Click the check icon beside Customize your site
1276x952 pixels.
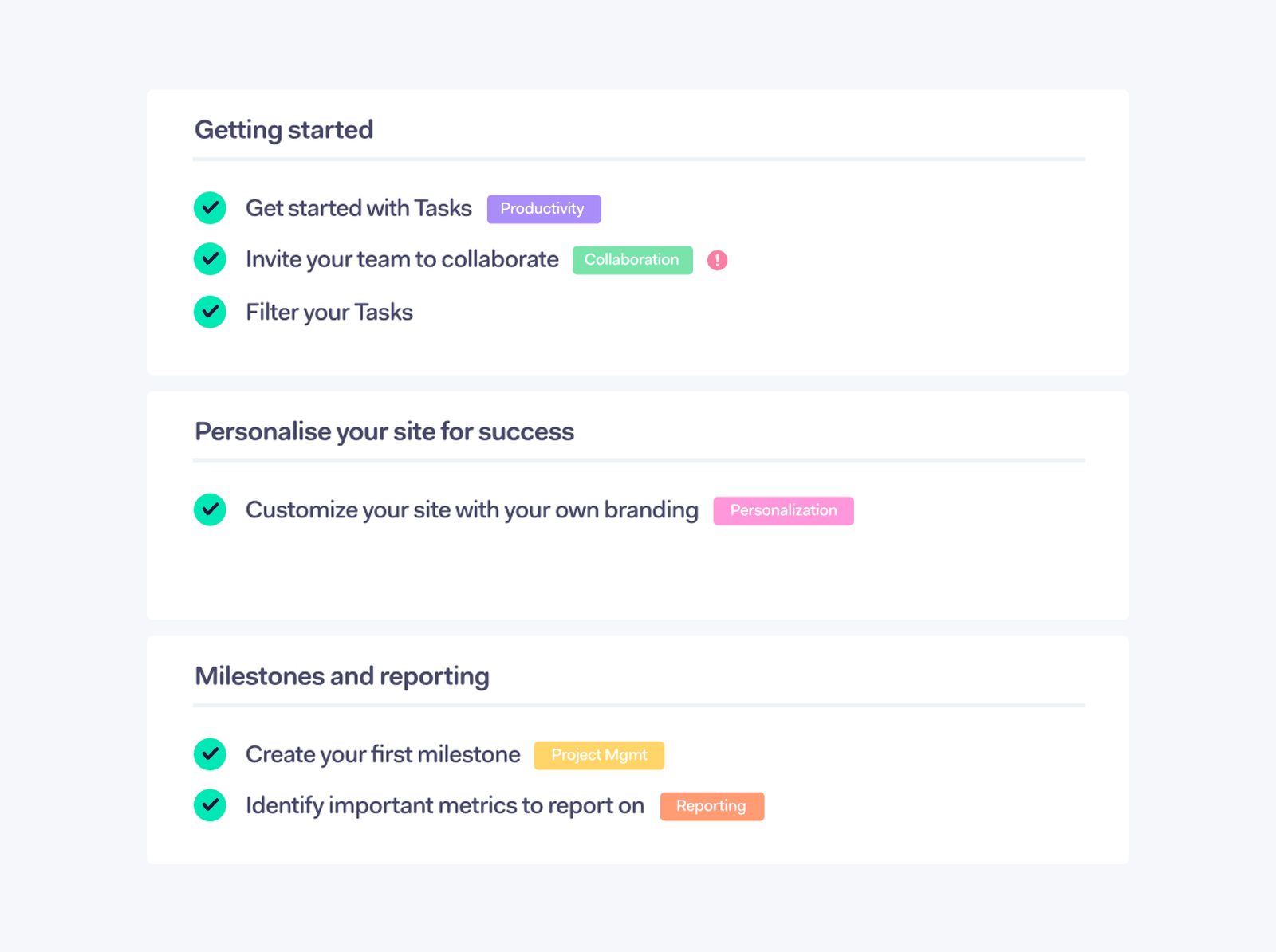pyautogui.click(x=210, y=509)
